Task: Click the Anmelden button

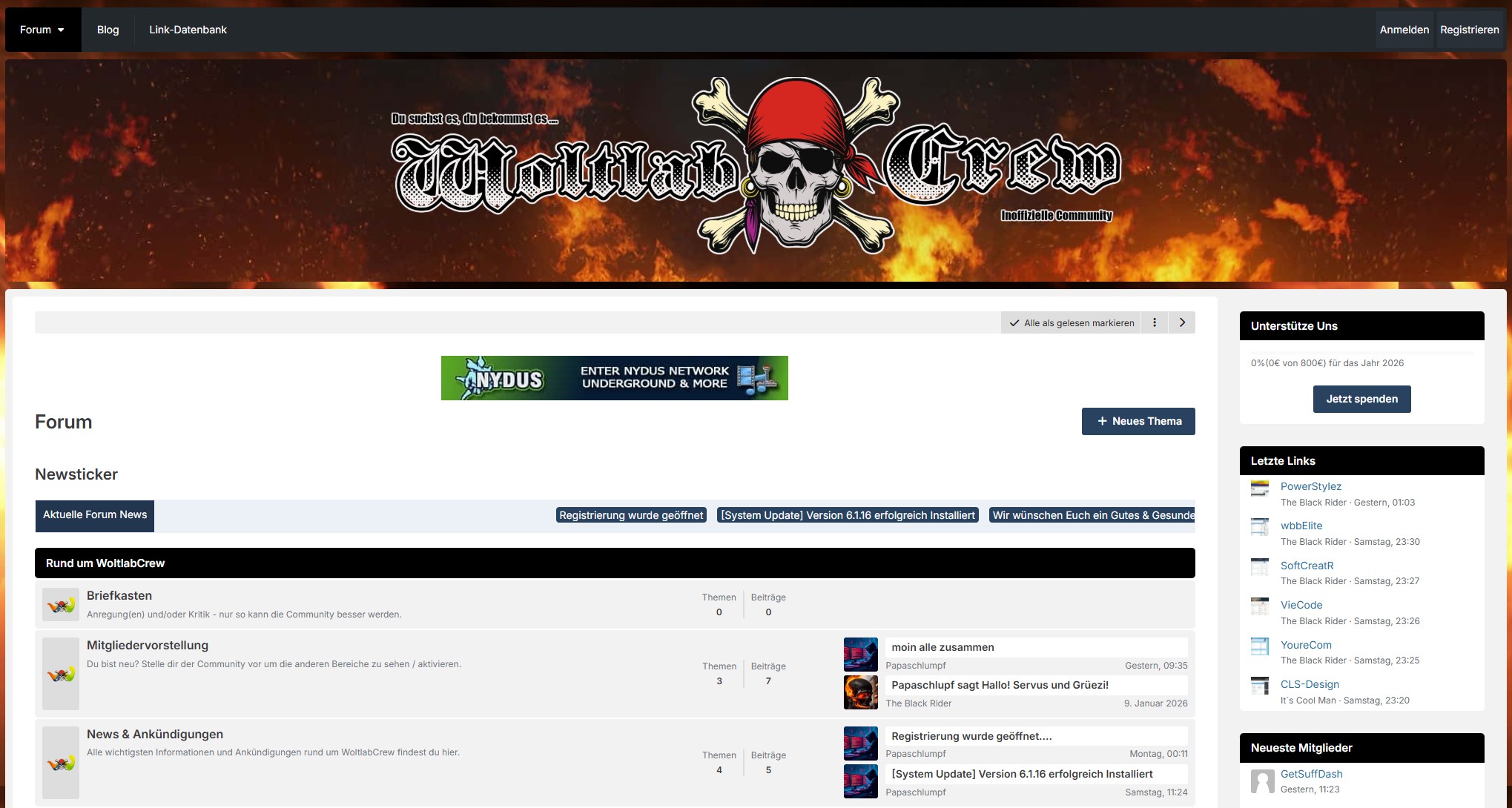Action: 1404,30
